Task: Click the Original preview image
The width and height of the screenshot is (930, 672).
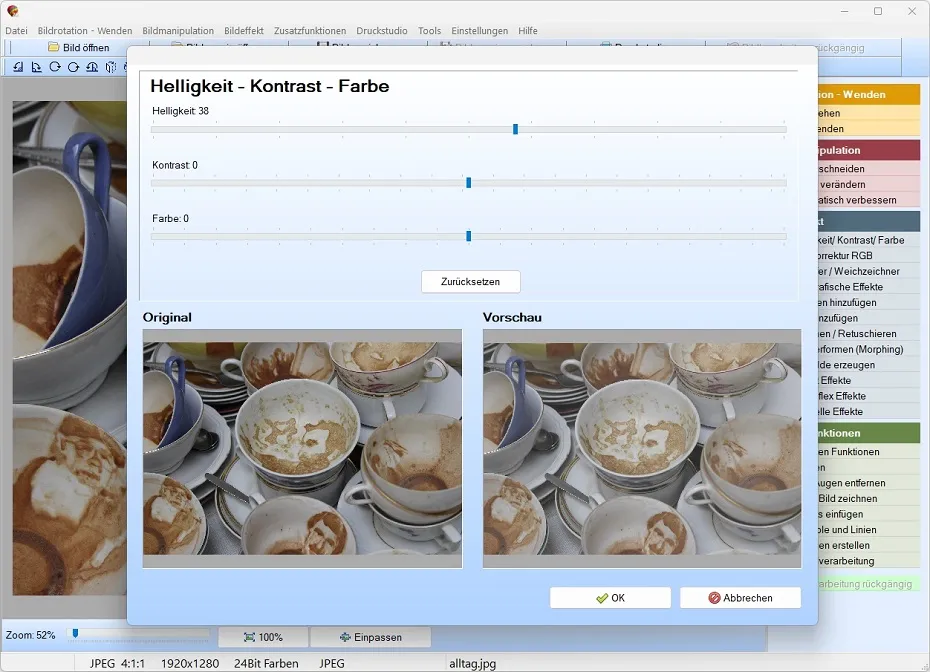Action: click(302, 448)
